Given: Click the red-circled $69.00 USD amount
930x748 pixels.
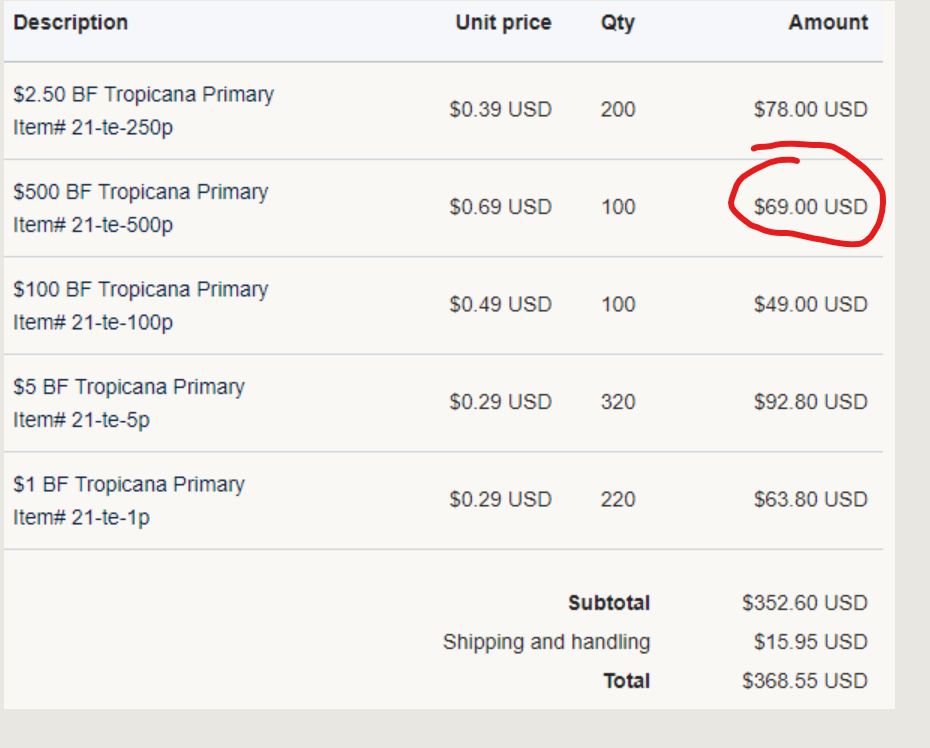Looking at the screenshot, I should (x=810, y=207).
